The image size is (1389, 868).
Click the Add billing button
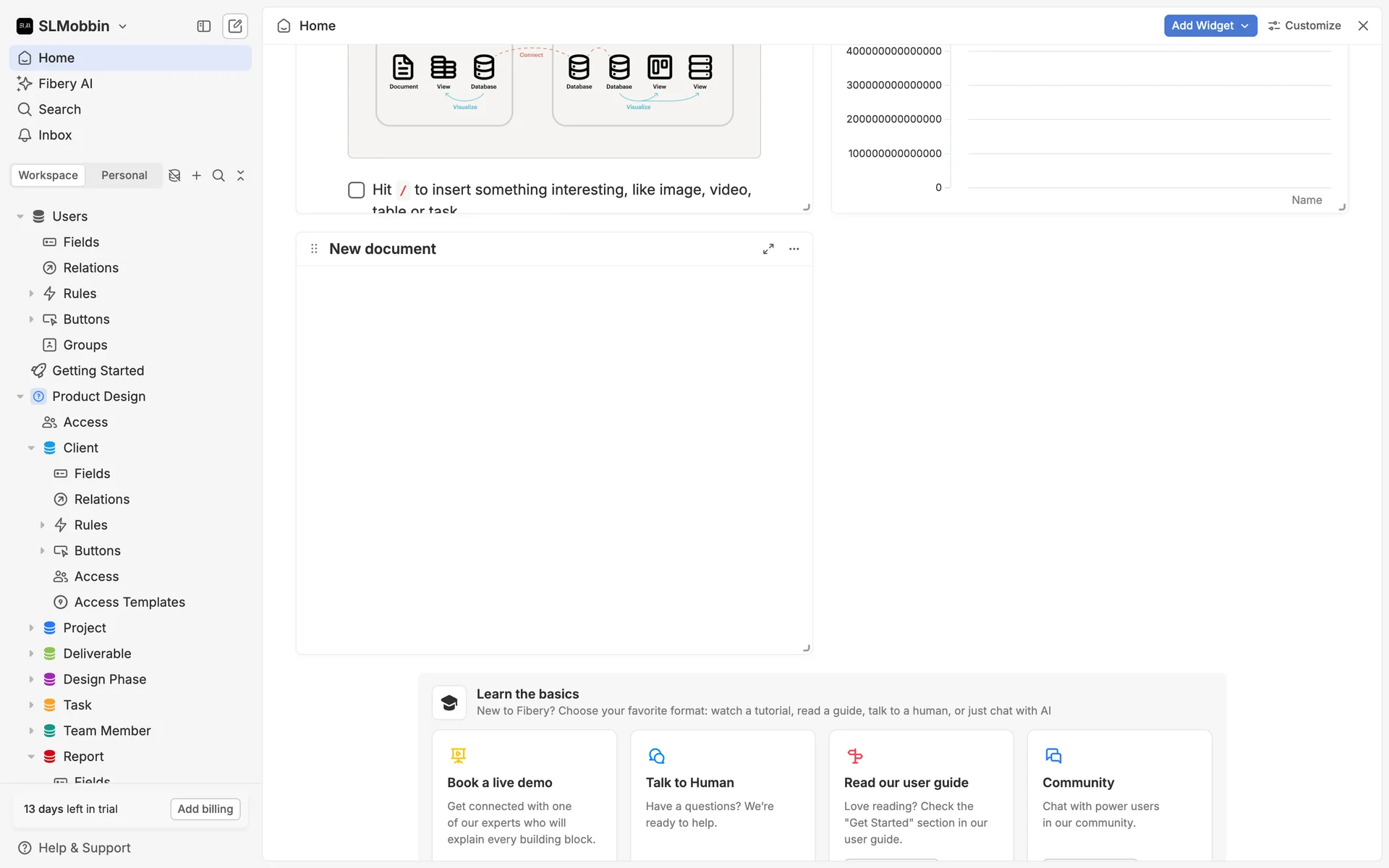[205, 809]
